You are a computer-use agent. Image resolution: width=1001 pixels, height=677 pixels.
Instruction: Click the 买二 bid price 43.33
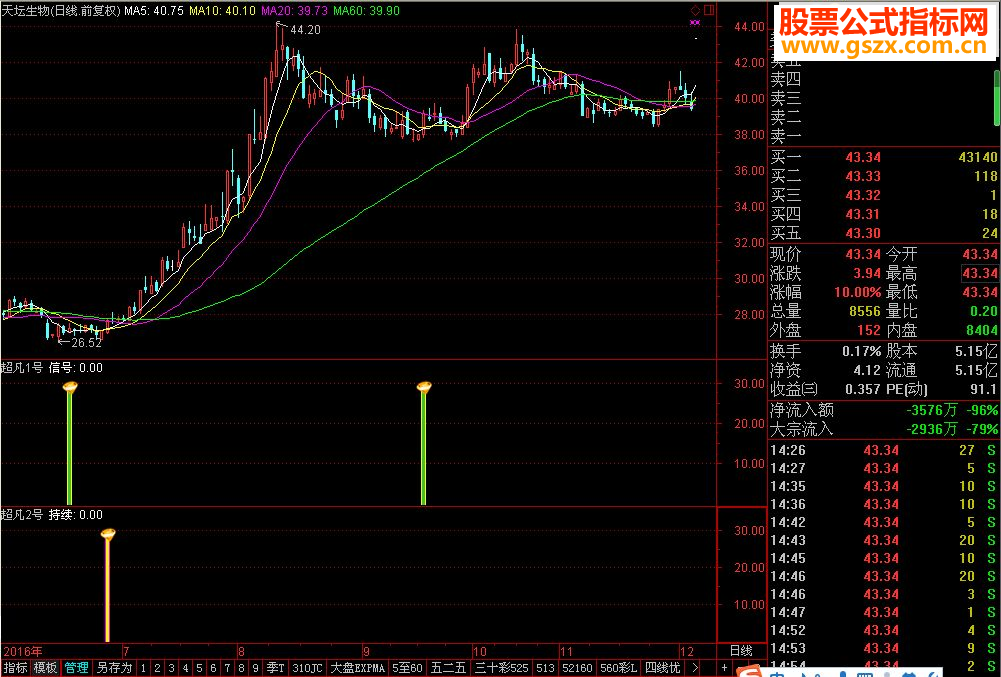pos(863,176)
